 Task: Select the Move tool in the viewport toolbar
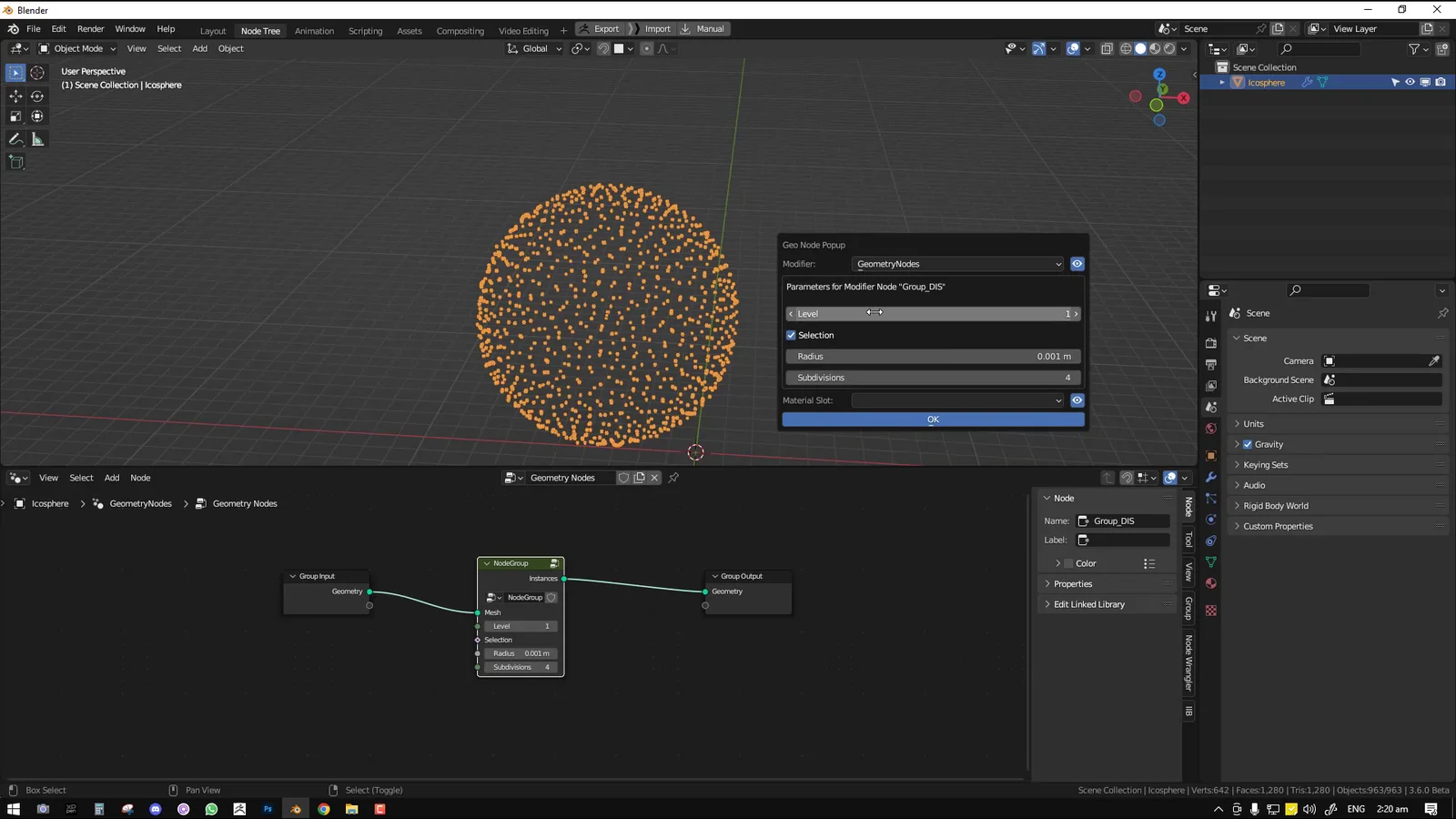tap(15, 96)
